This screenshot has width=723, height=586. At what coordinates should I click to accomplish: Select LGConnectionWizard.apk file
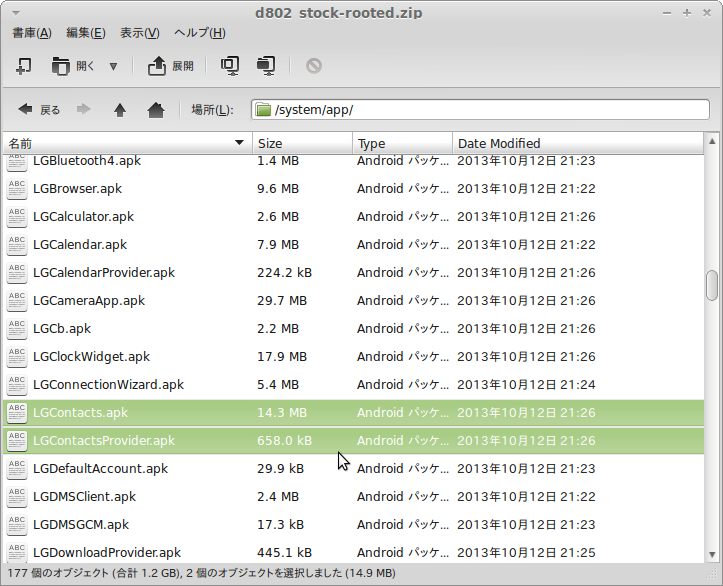(x=354, y=385)
